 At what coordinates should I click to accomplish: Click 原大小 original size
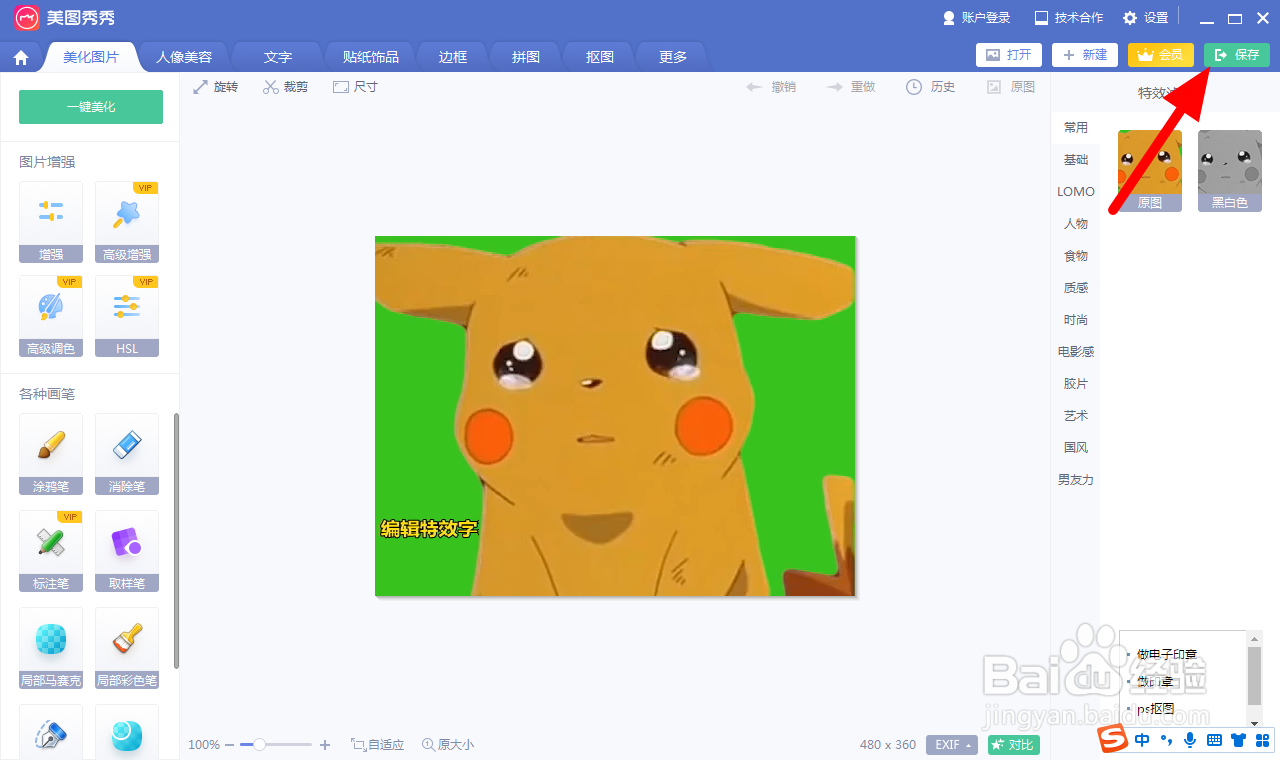pyautogui.click(x=448, y=745)
